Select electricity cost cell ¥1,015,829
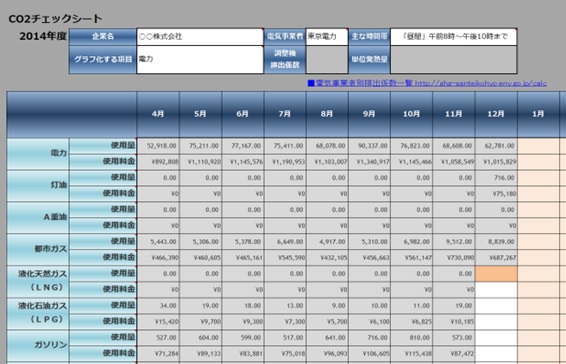566x364 pixels. pos(496,162)
